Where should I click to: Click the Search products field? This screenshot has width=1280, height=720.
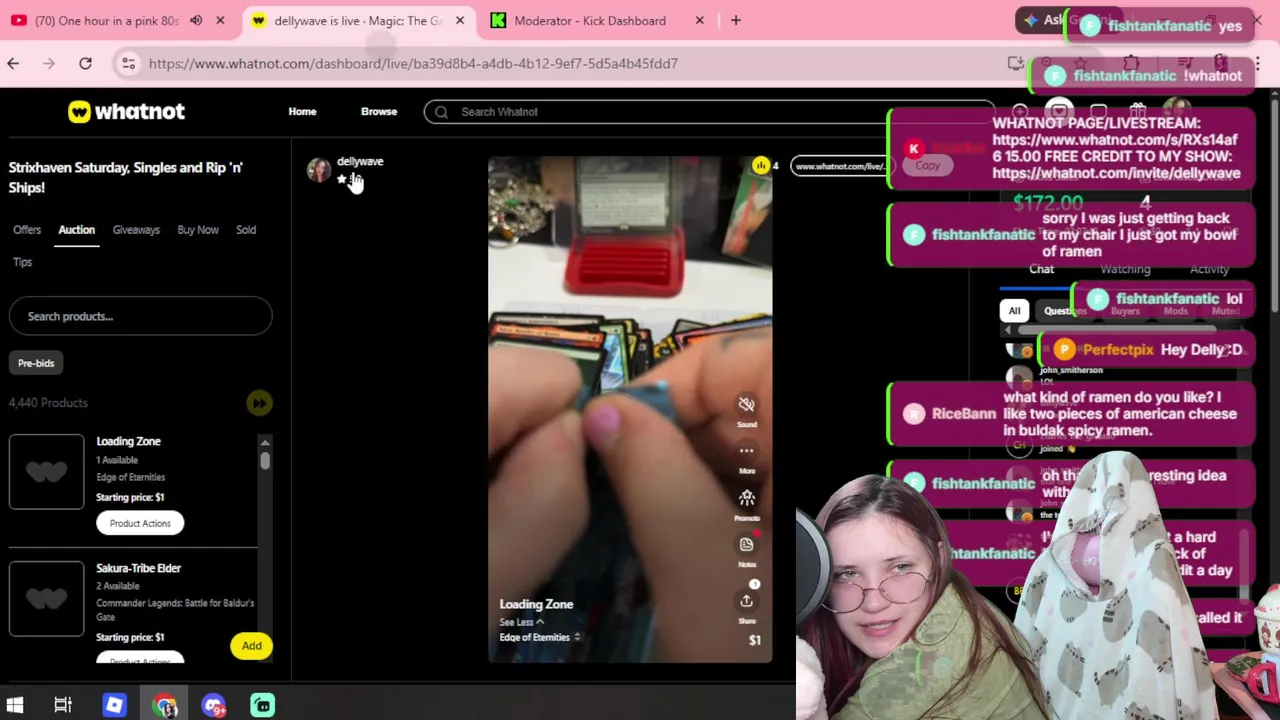pyautogui.click(x=140, y=316)
